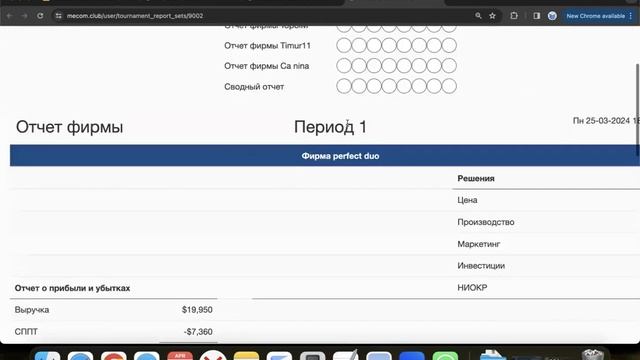Click the New Chrome available button
Viewport: 640px width, 360px height.
coord(596,16)
